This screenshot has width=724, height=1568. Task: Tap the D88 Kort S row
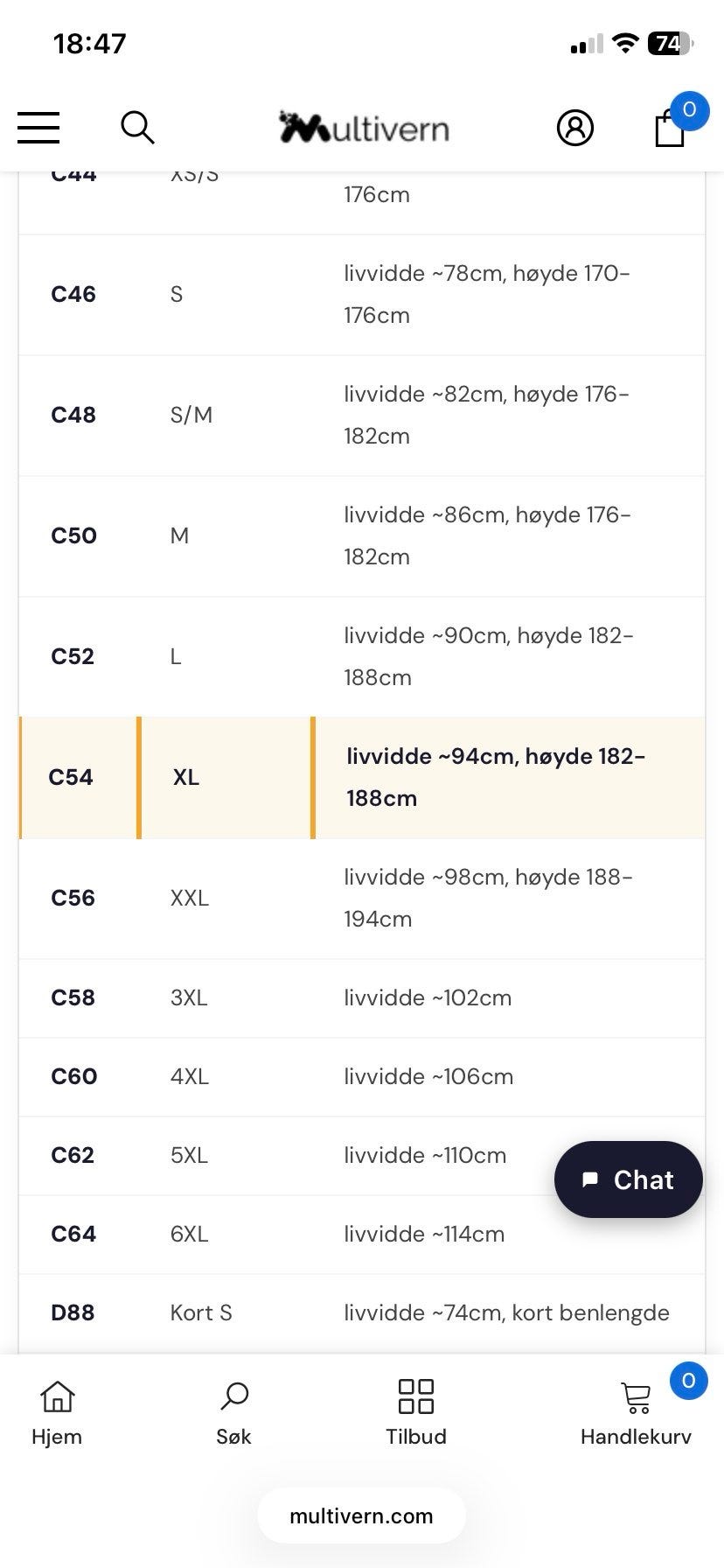(362, 1313)
